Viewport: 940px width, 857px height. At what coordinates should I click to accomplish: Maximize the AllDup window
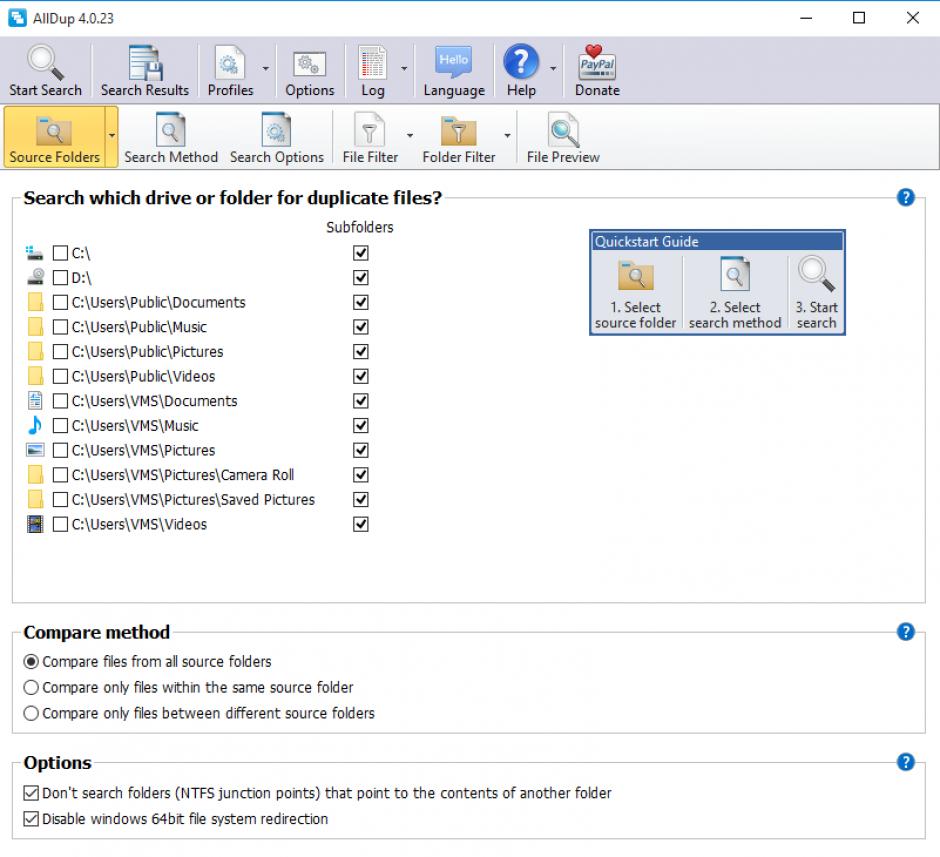point(858,18)
